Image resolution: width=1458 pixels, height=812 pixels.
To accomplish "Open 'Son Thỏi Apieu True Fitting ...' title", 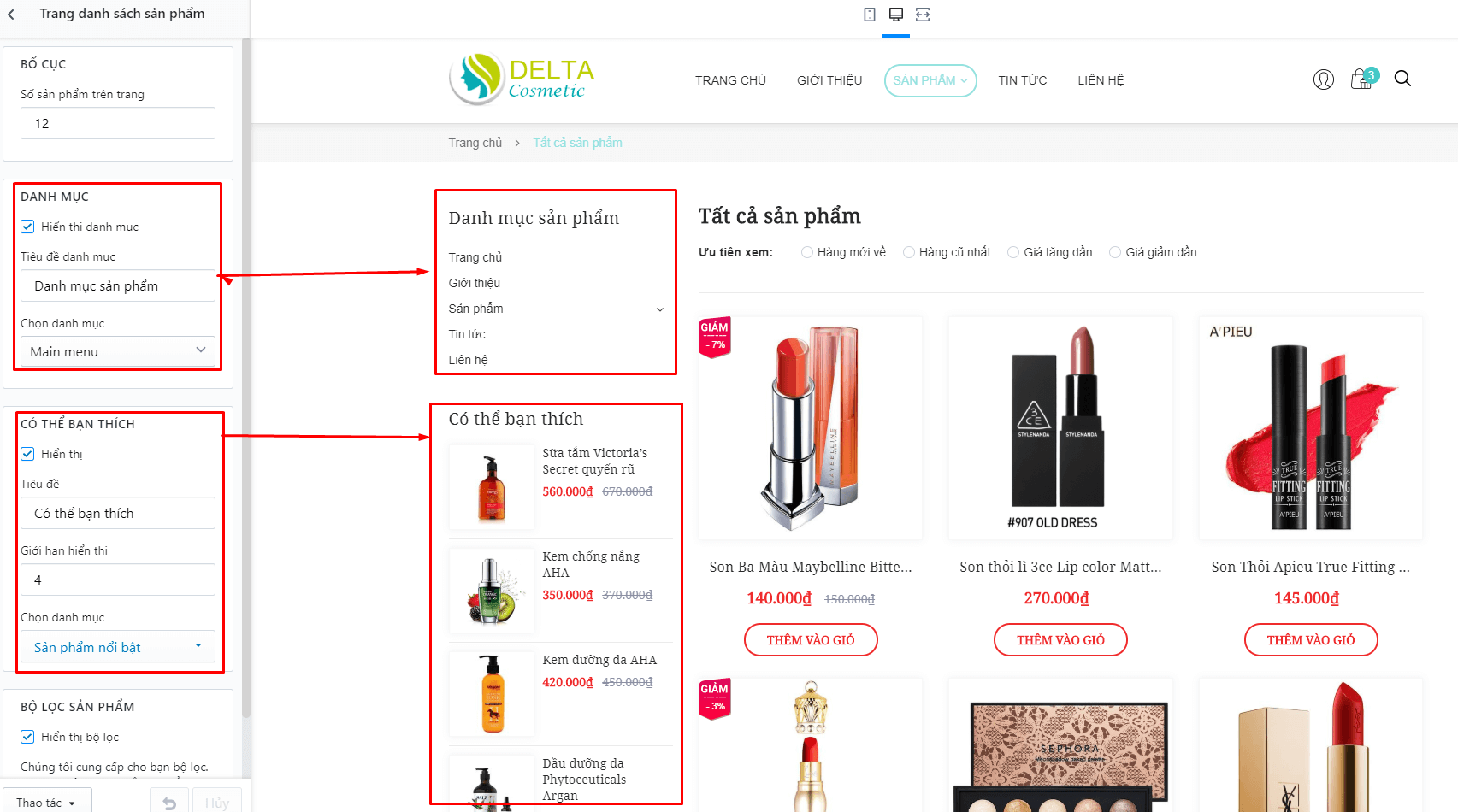I will click(x=1311, y=567).
